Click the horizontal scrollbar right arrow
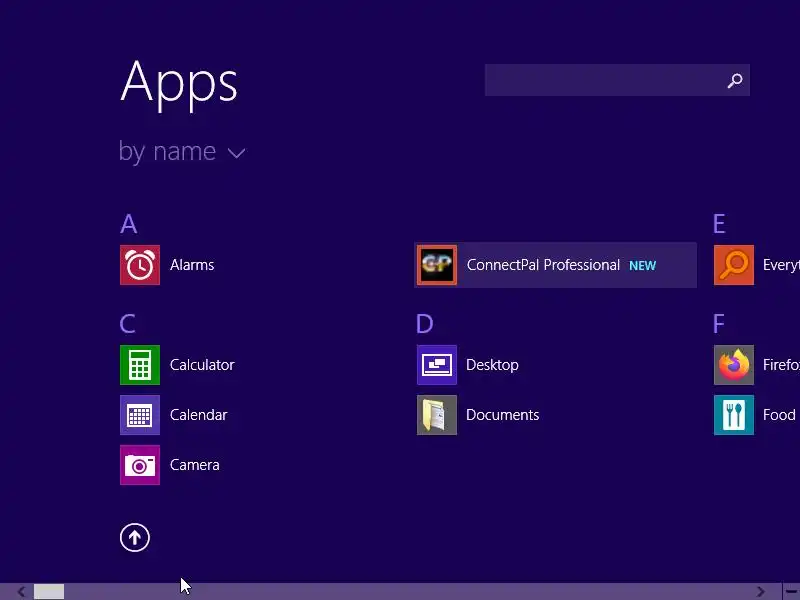This screenshot has height=600, width=800. (x=761, y=592)
